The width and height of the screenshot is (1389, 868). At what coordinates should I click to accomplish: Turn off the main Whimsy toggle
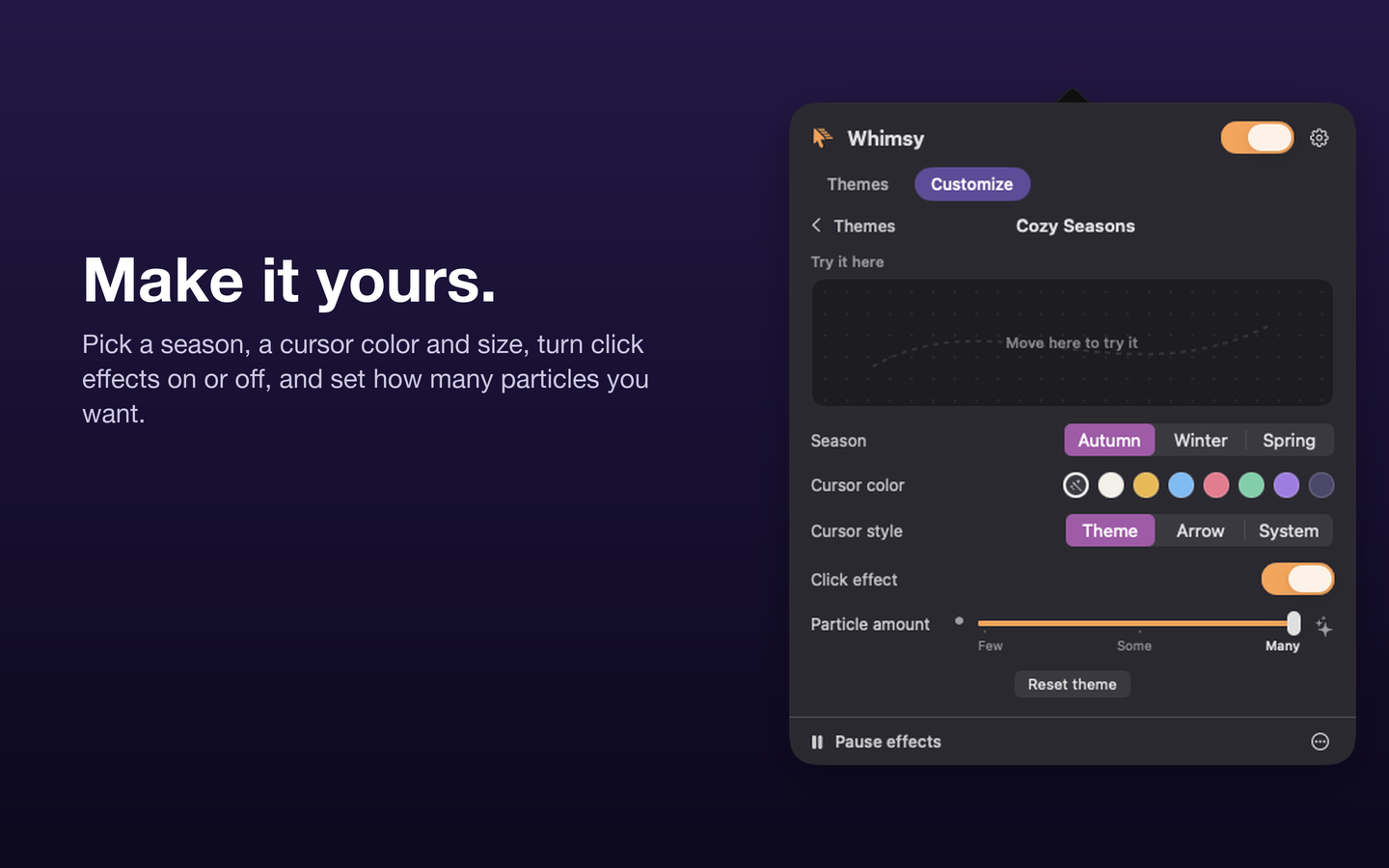(1257, 138)
